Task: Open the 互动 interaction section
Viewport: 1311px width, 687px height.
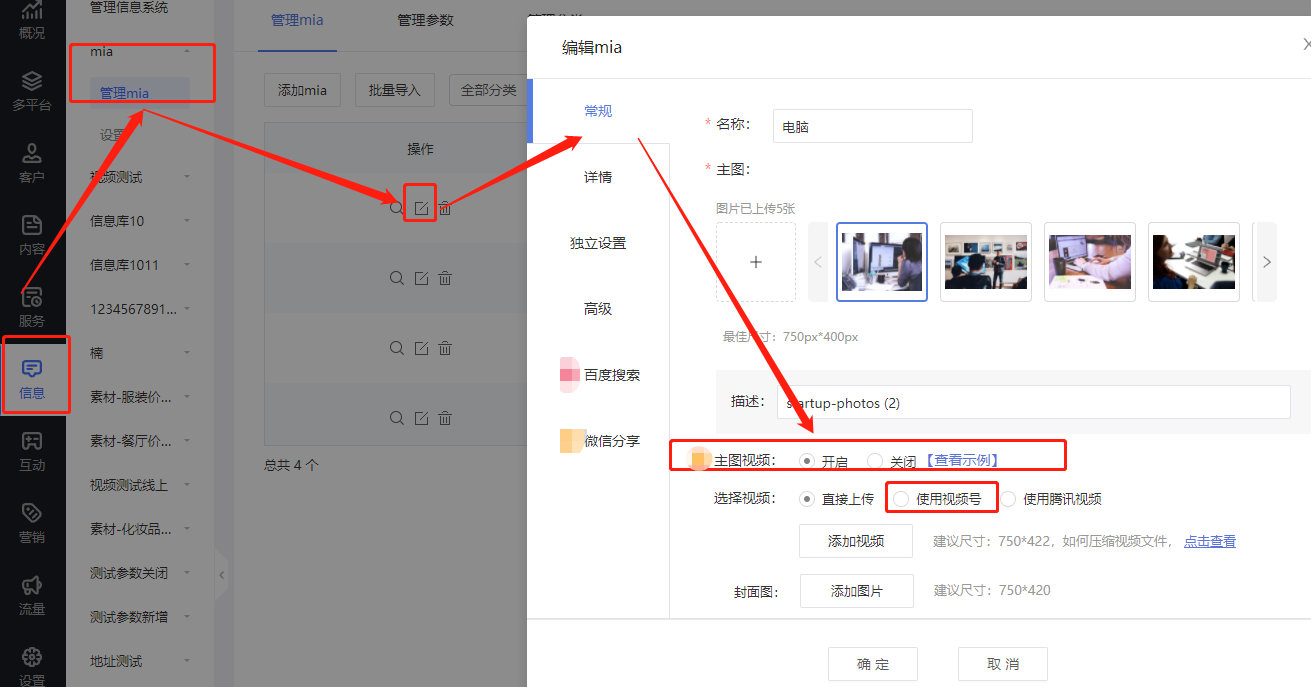Action: pyautogui.click(x=32, y=451)
